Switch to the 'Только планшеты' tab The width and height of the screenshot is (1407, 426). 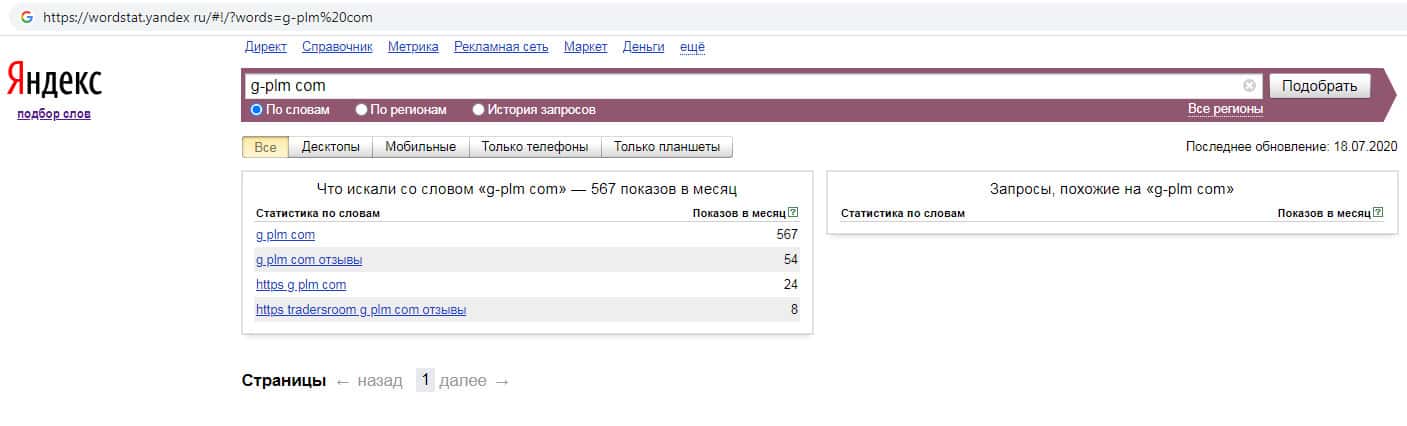[666, 147]
